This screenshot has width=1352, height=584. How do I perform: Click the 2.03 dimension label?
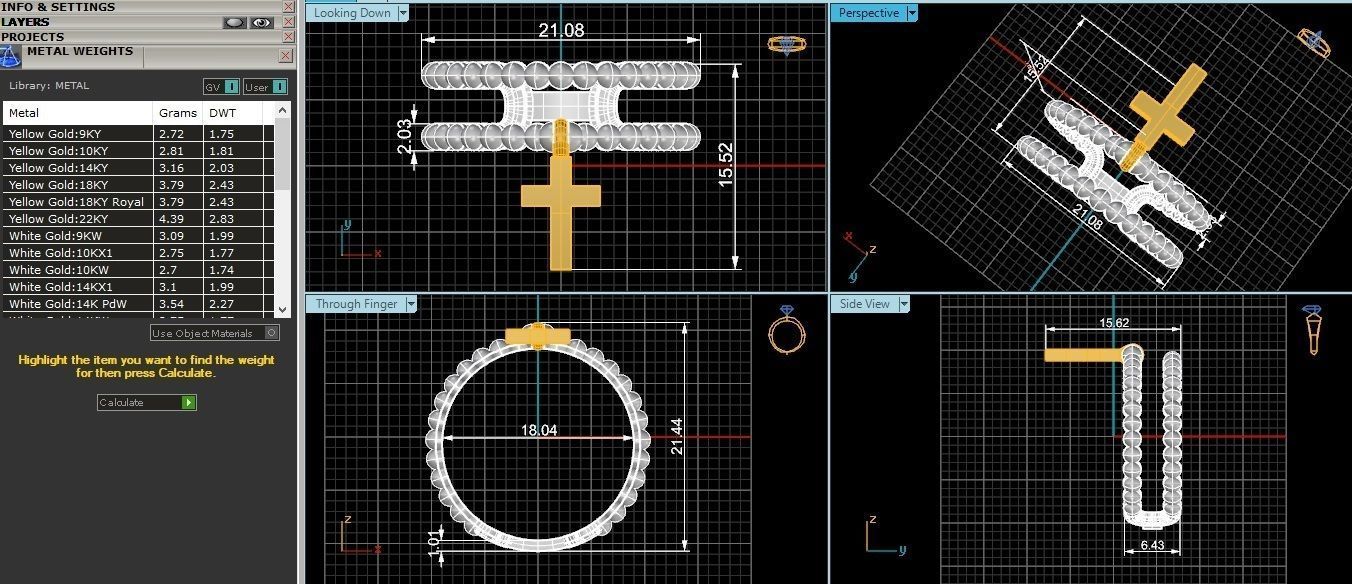403,135
